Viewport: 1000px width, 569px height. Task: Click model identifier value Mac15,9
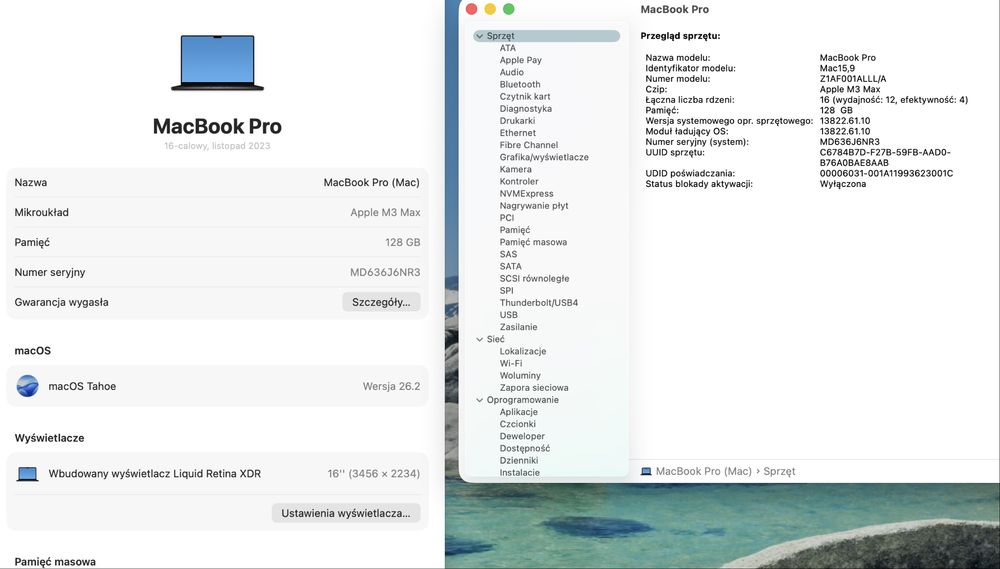pyautogui.click(x=837, y=68)
